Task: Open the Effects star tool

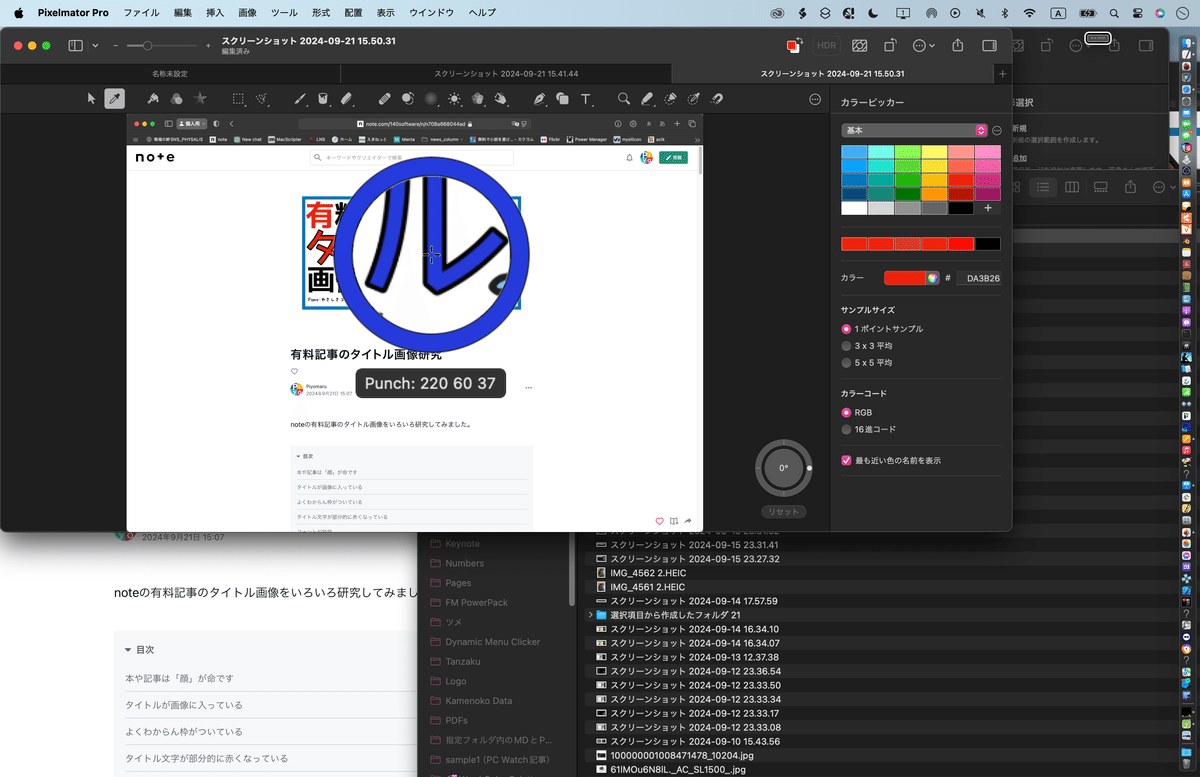Action: [200, 98]
